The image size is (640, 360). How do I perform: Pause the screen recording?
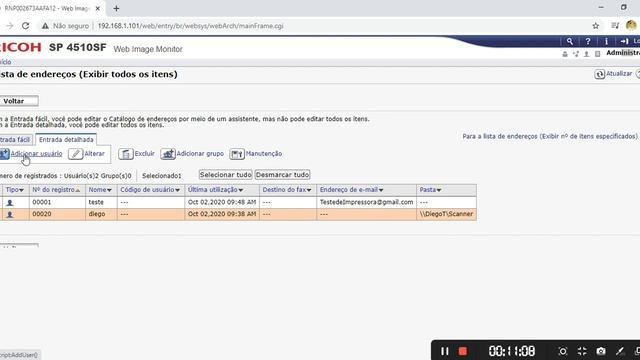[444, 351]
